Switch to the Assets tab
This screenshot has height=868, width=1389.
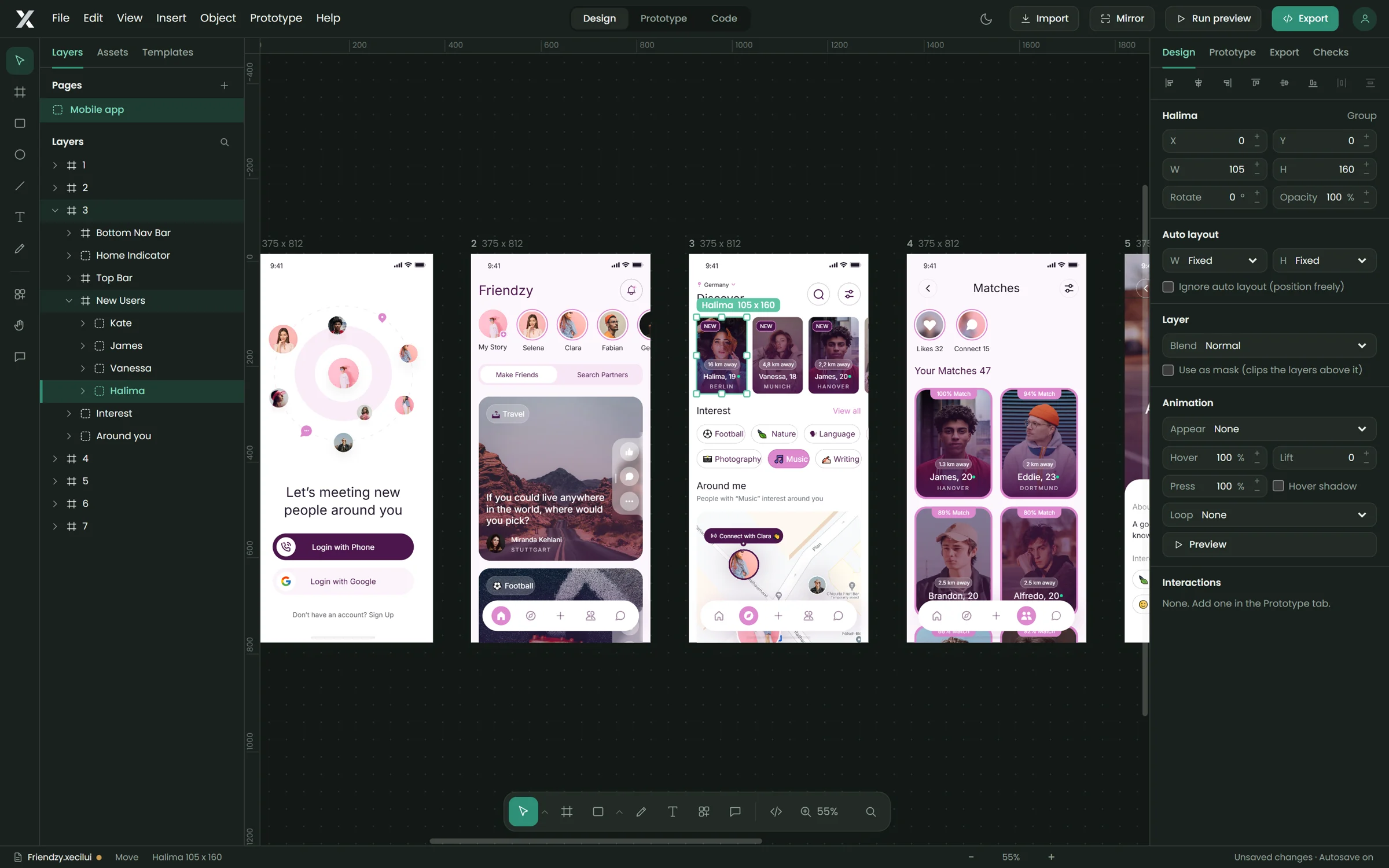point(112,52)
